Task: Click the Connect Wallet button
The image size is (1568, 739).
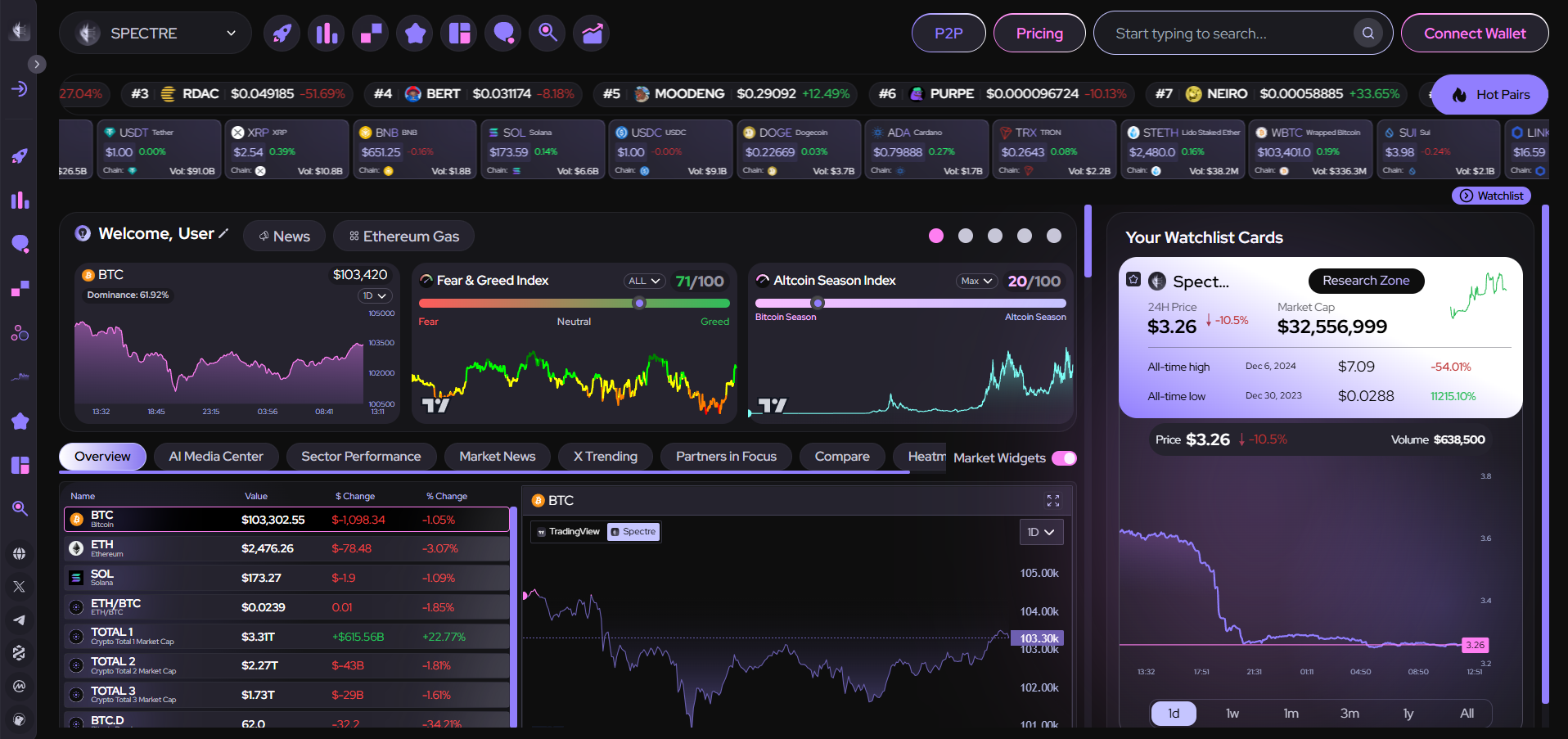Action: tap(1474, 33)
